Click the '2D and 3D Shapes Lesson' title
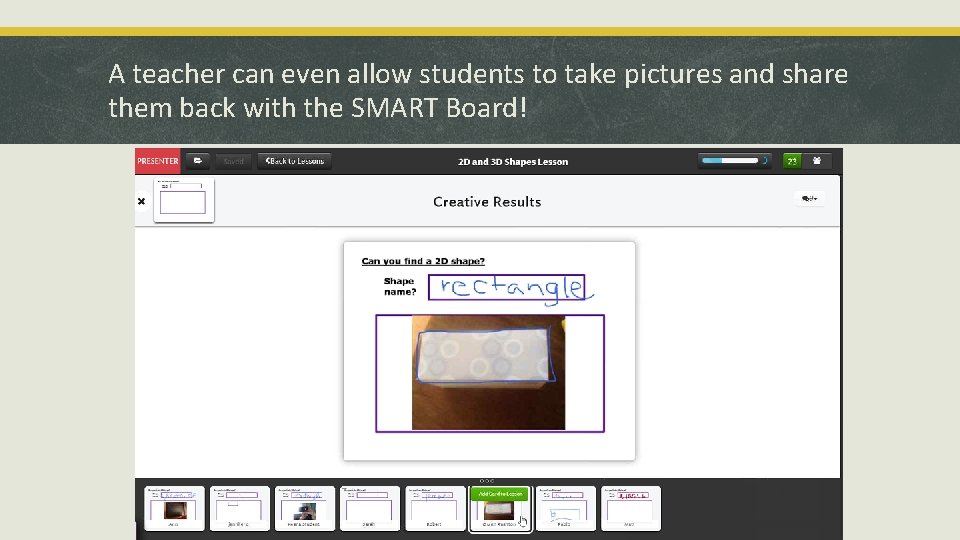The width and height of the screenshot is (960, 540). coord(513,162)
